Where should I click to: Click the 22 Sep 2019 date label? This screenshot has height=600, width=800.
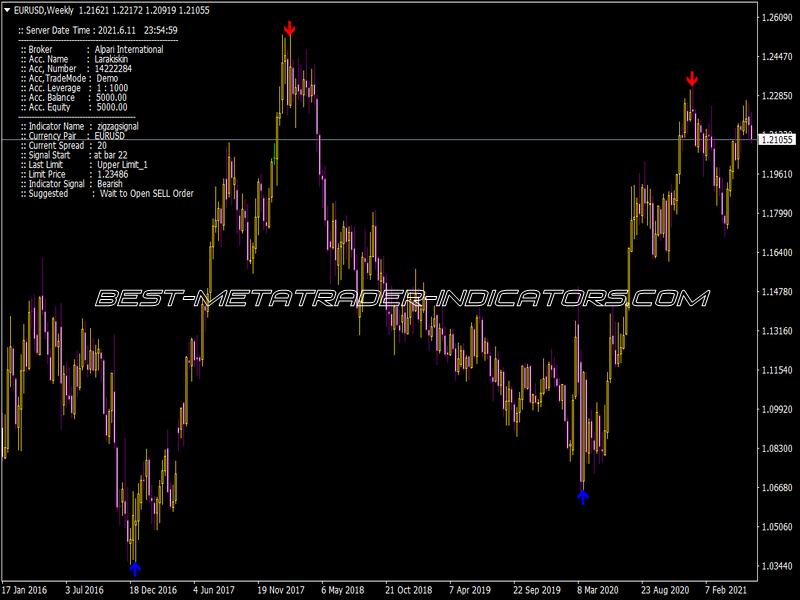[x=536, y=590]
